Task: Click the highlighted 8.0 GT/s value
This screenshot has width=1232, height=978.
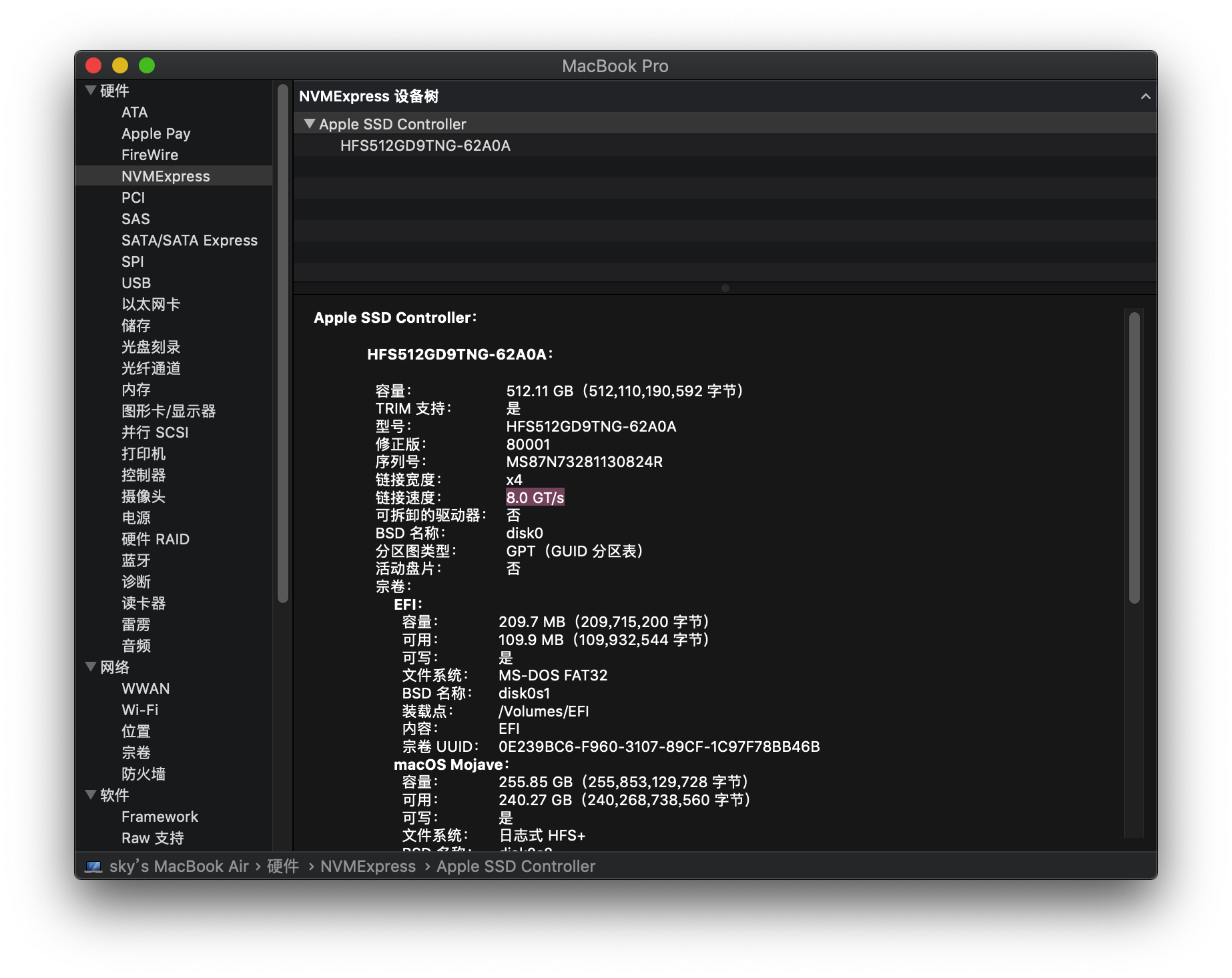Action: coord(535,497)
